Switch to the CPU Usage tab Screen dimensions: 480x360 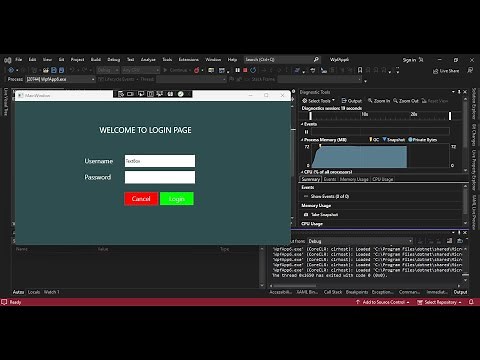tap(383, 179)
